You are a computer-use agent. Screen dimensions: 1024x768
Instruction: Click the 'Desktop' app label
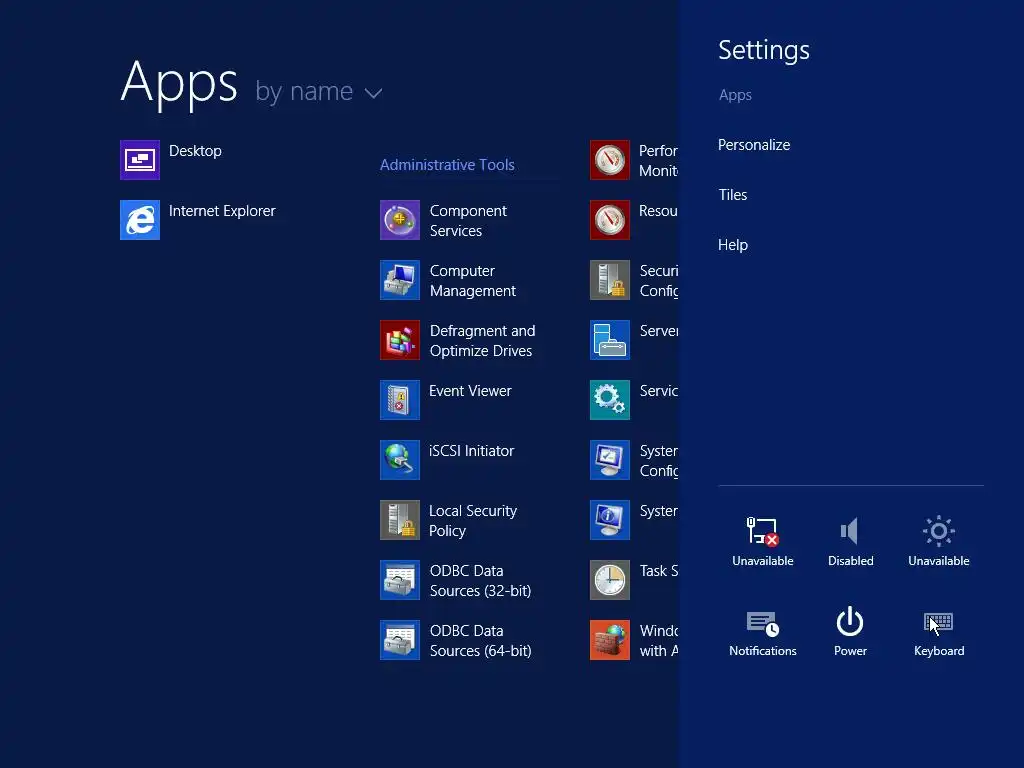coord(195,151)
